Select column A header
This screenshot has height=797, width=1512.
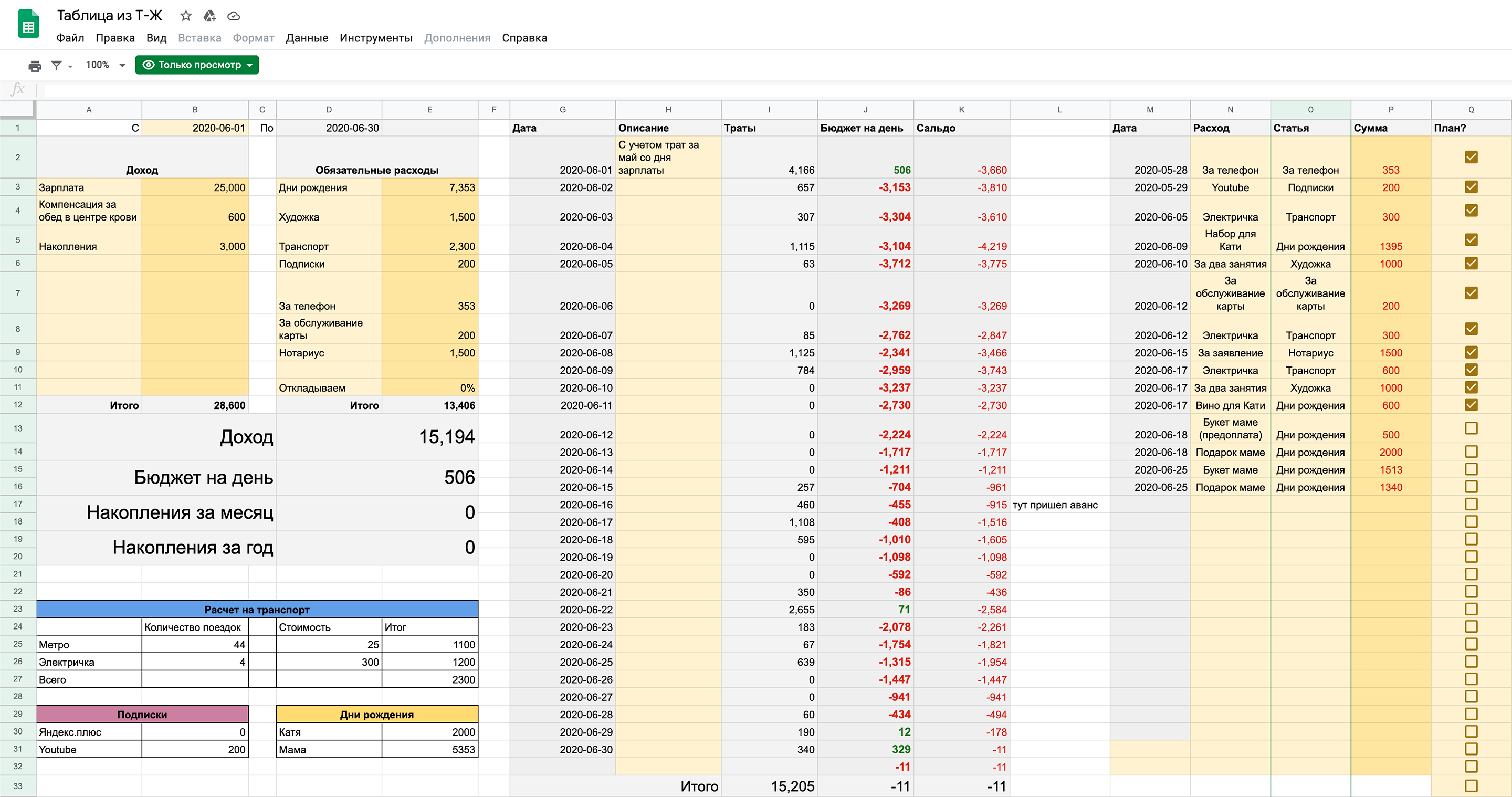pyautogui.click(x=89, y=110)
